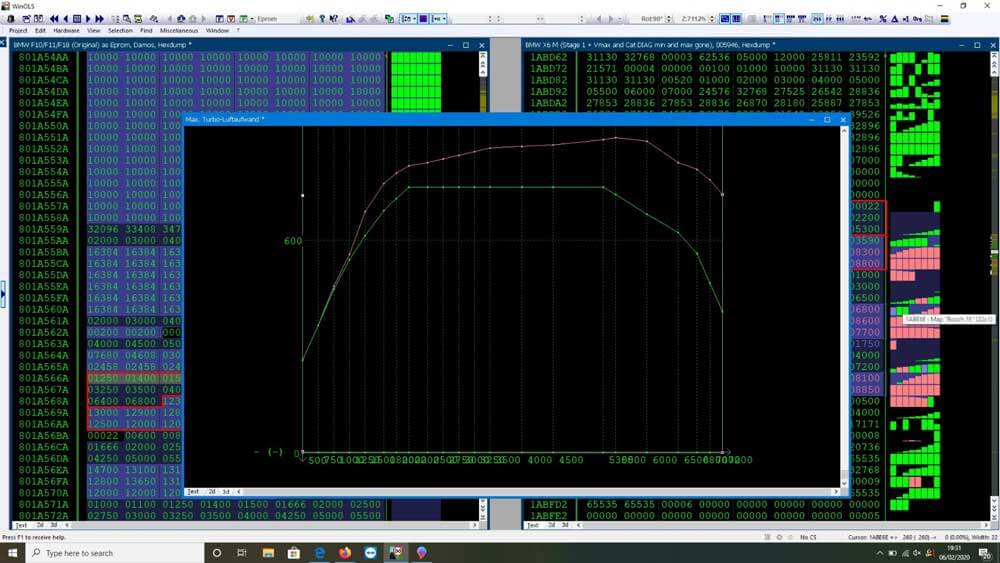This screenshot has width=1000, height=563.
Task: Click the green copy-windows toolbar icon
Action: coord(389,19)
